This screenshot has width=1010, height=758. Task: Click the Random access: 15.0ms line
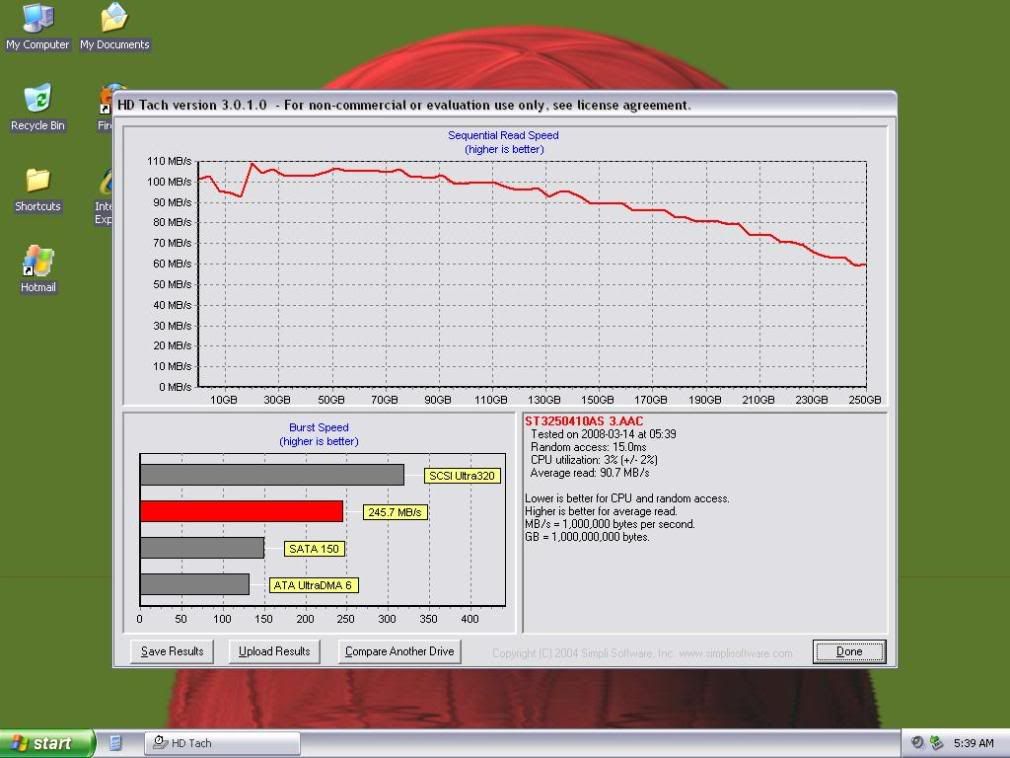pos(588,447)
